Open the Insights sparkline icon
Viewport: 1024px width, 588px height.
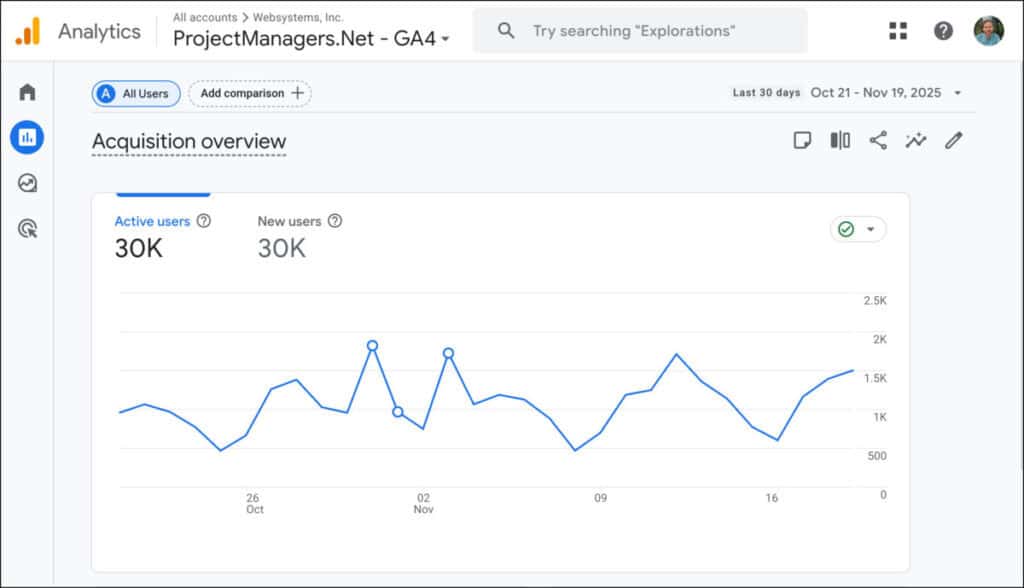click(x=916, y=141)
